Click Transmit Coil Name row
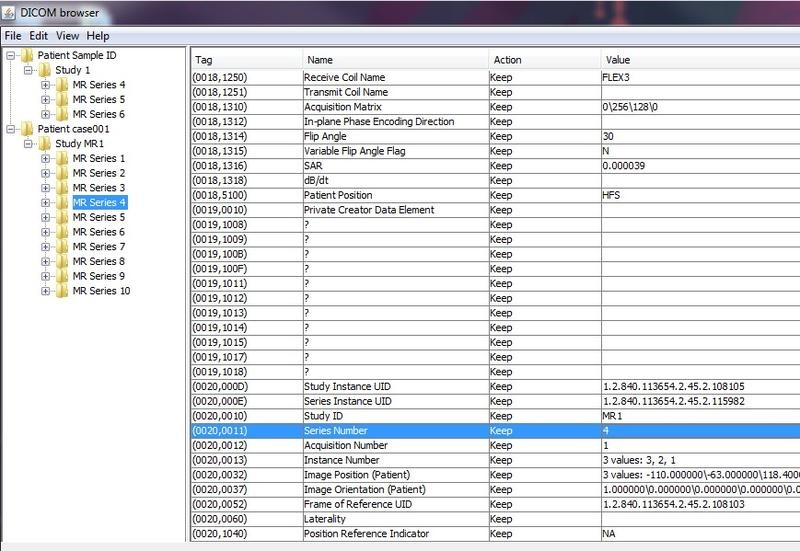The width and height of the screenshot is (800, 551). point(495,92)
